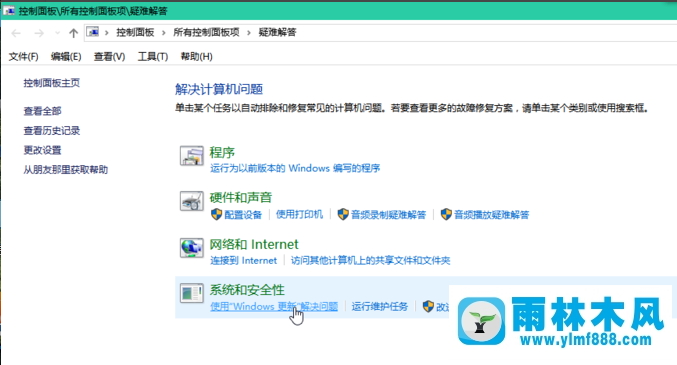Image resolution: width=677 pixels, height=365 pixels.
Task: Open the 查看(V) menu
Action: (109, 57)
